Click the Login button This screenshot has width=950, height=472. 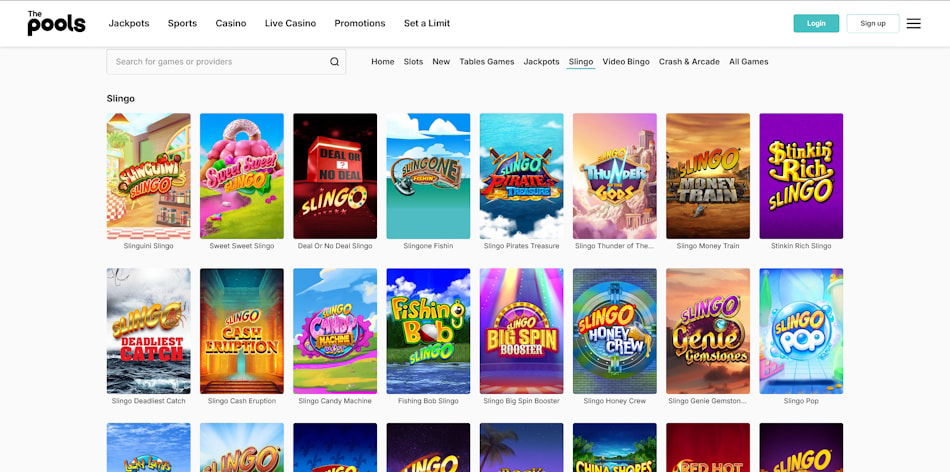click(816, 24)
